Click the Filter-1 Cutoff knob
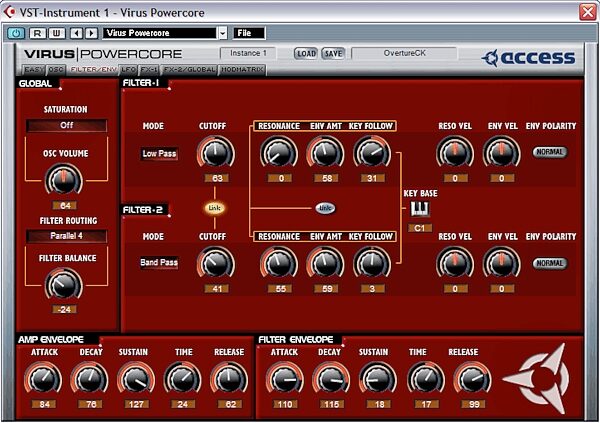 click(215, 153)
